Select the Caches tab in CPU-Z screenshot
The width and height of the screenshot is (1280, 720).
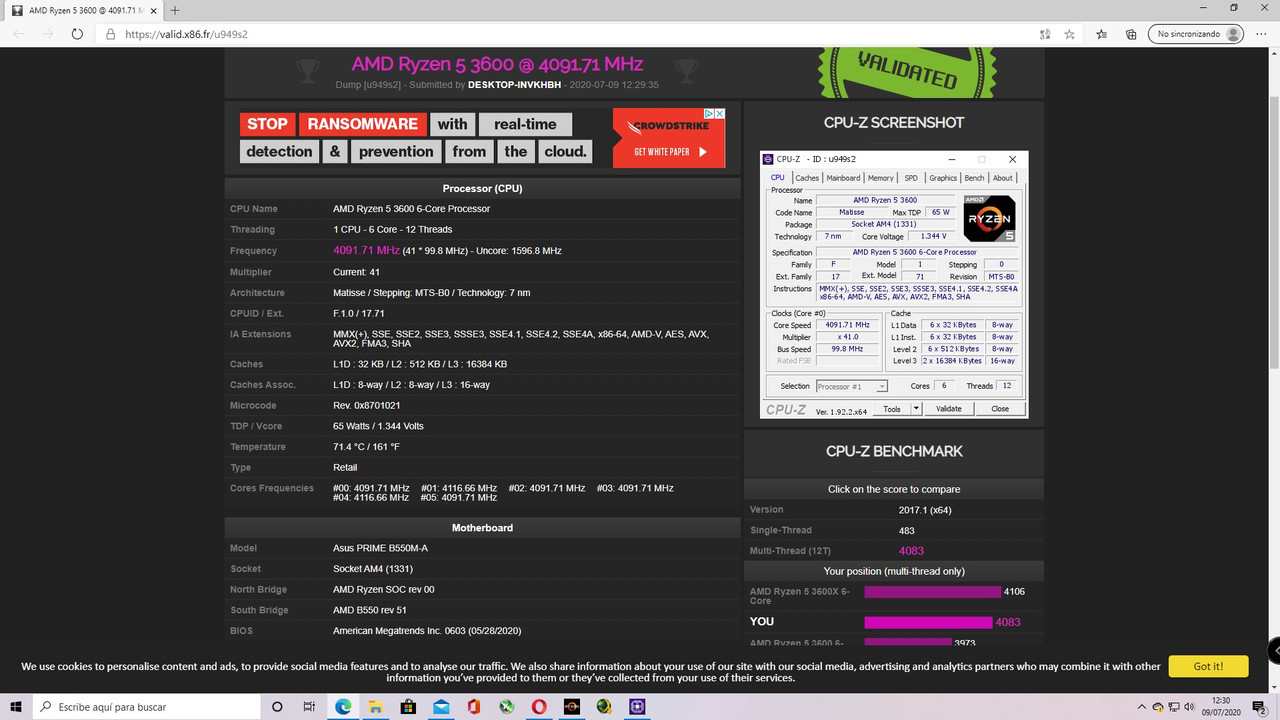(807, 178)
